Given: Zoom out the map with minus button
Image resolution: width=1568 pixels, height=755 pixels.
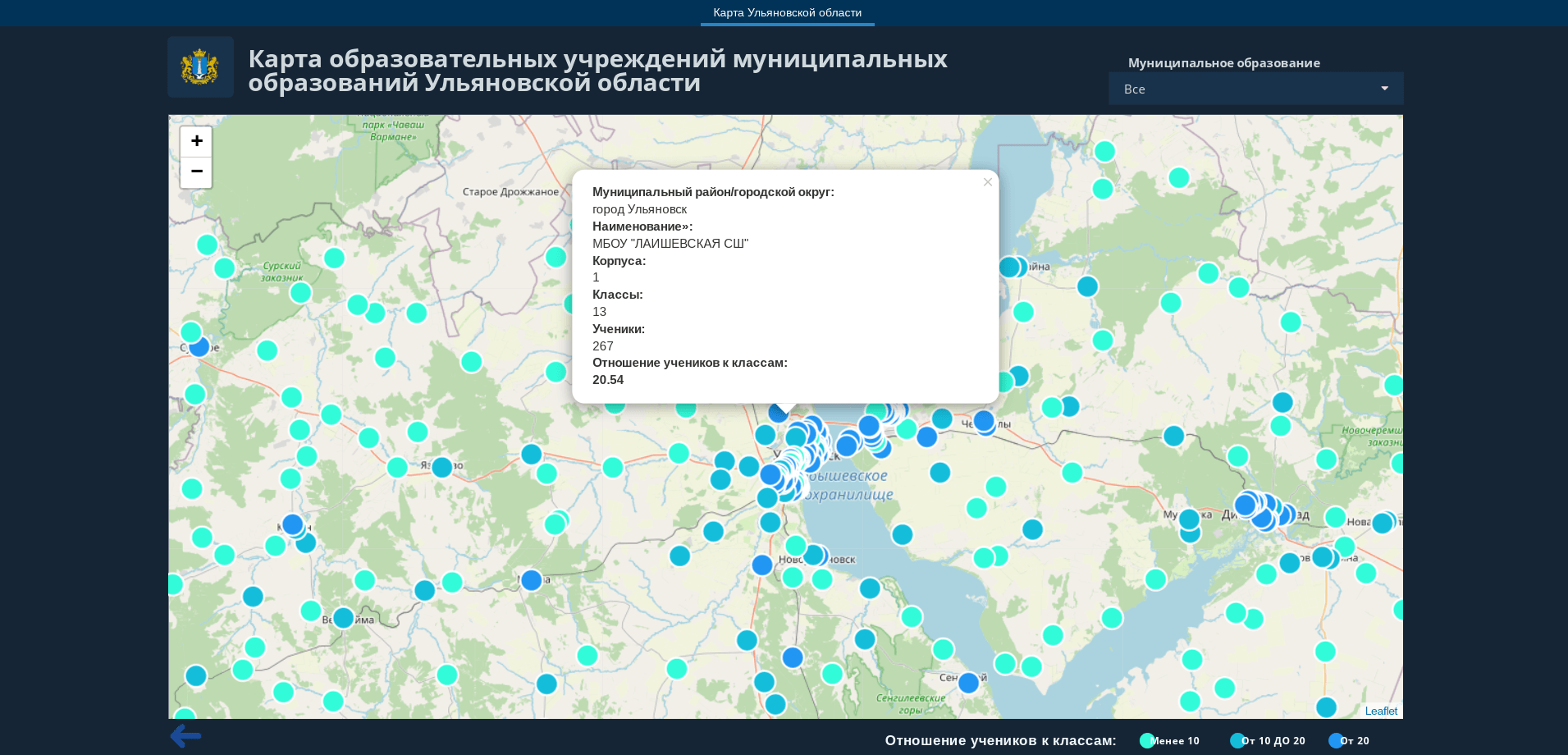Looking at the screenshot, I should pos(196,172).
